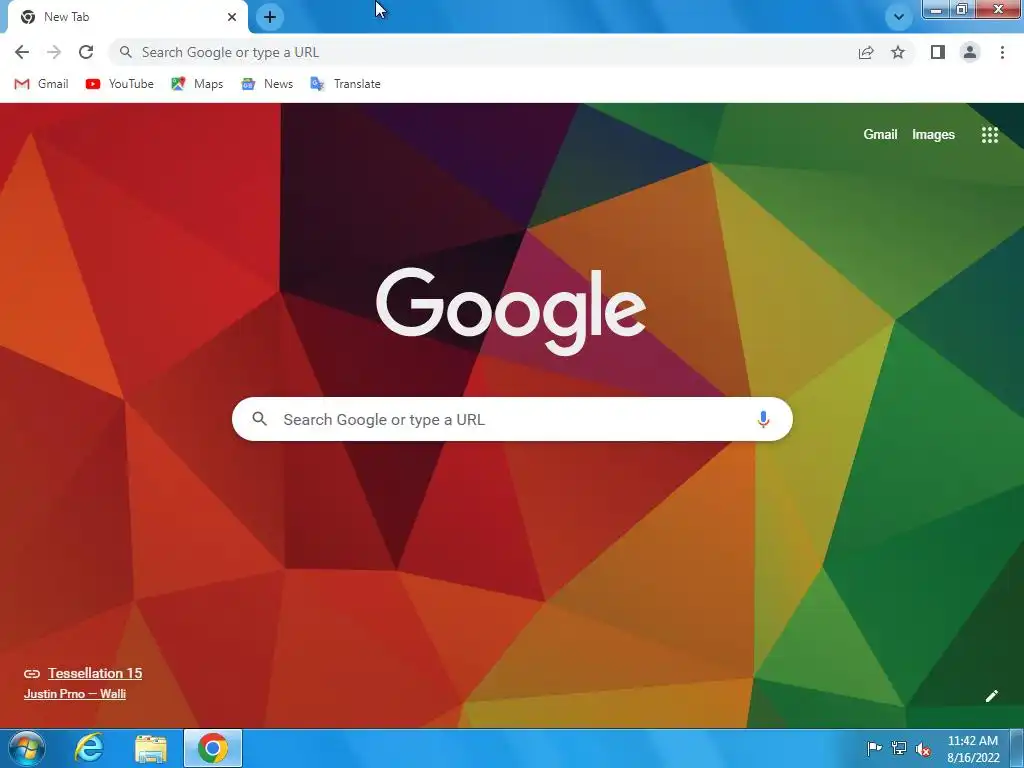Open the Maps bookmark
1024x768 pixels.
197,84
